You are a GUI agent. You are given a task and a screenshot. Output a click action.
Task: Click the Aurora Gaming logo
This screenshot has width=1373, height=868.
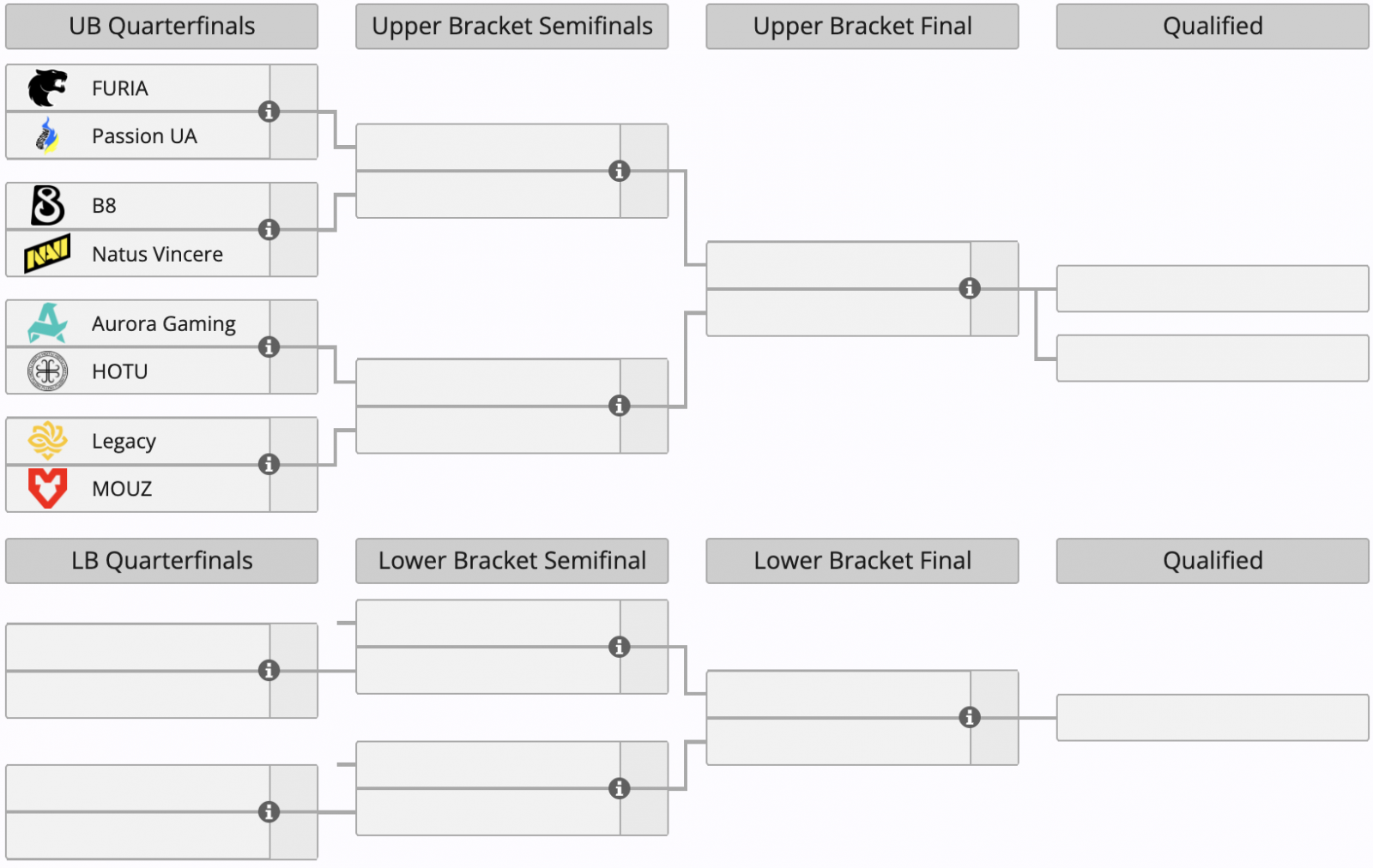click(47, 323)
